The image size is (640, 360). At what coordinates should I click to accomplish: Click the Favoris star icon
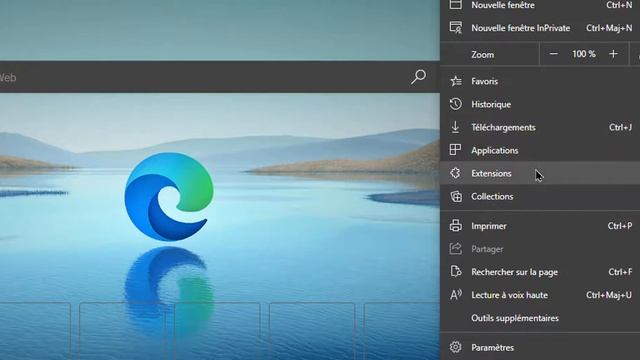(x=456, y=81)
